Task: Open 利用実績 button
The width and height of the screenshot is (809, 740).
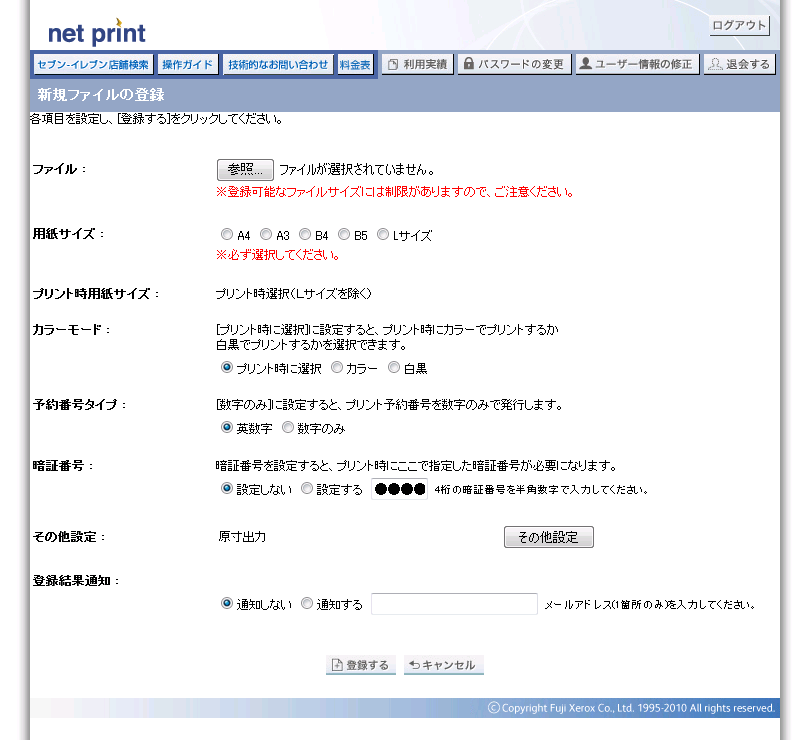Action: tap(417, 65)
